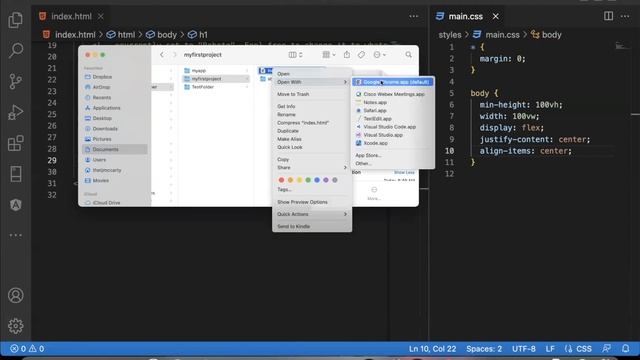This screenshot has width=640, height=360.
Task: Choose Rename in context menu
Action: point(286,115)
